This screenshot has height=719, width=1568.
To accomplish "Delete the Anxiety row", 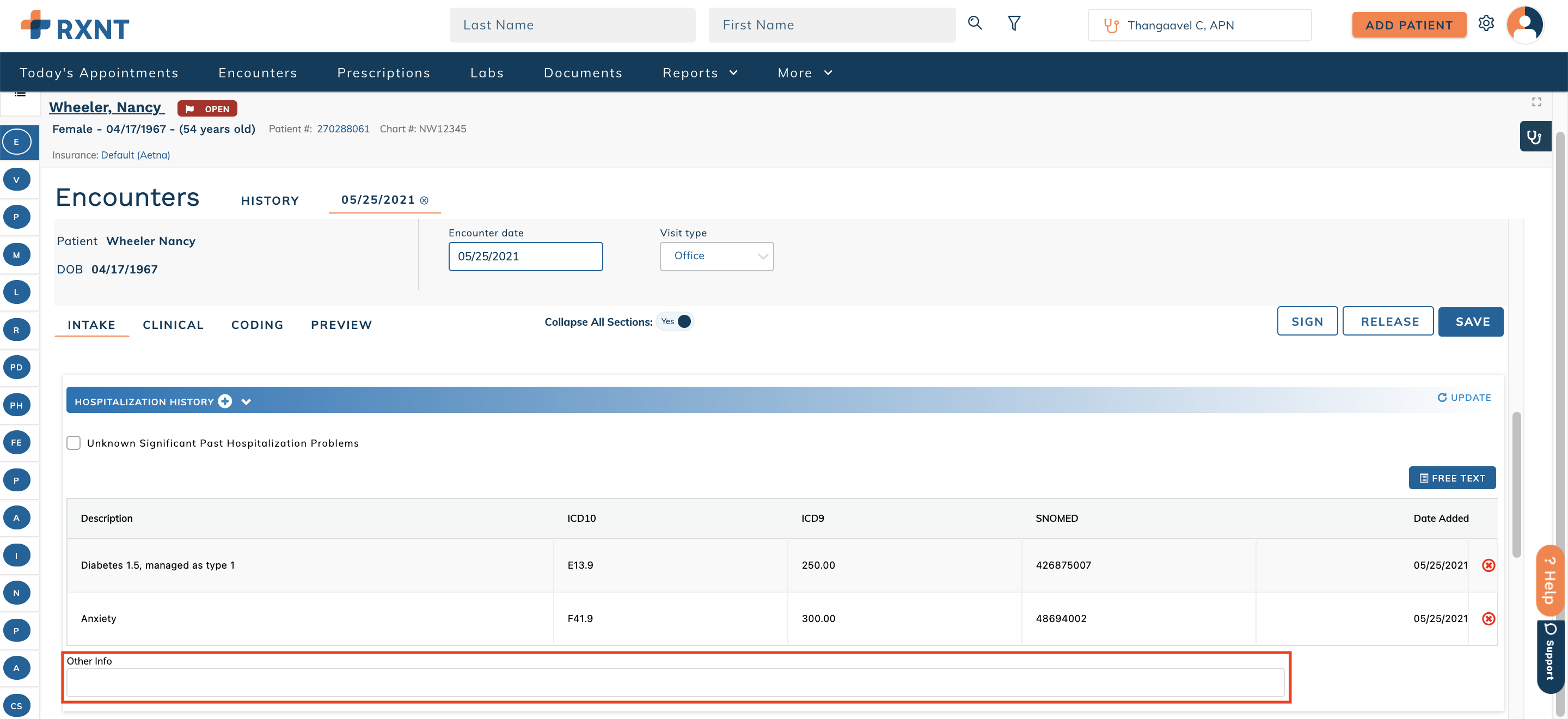I will pos(1489,619).
